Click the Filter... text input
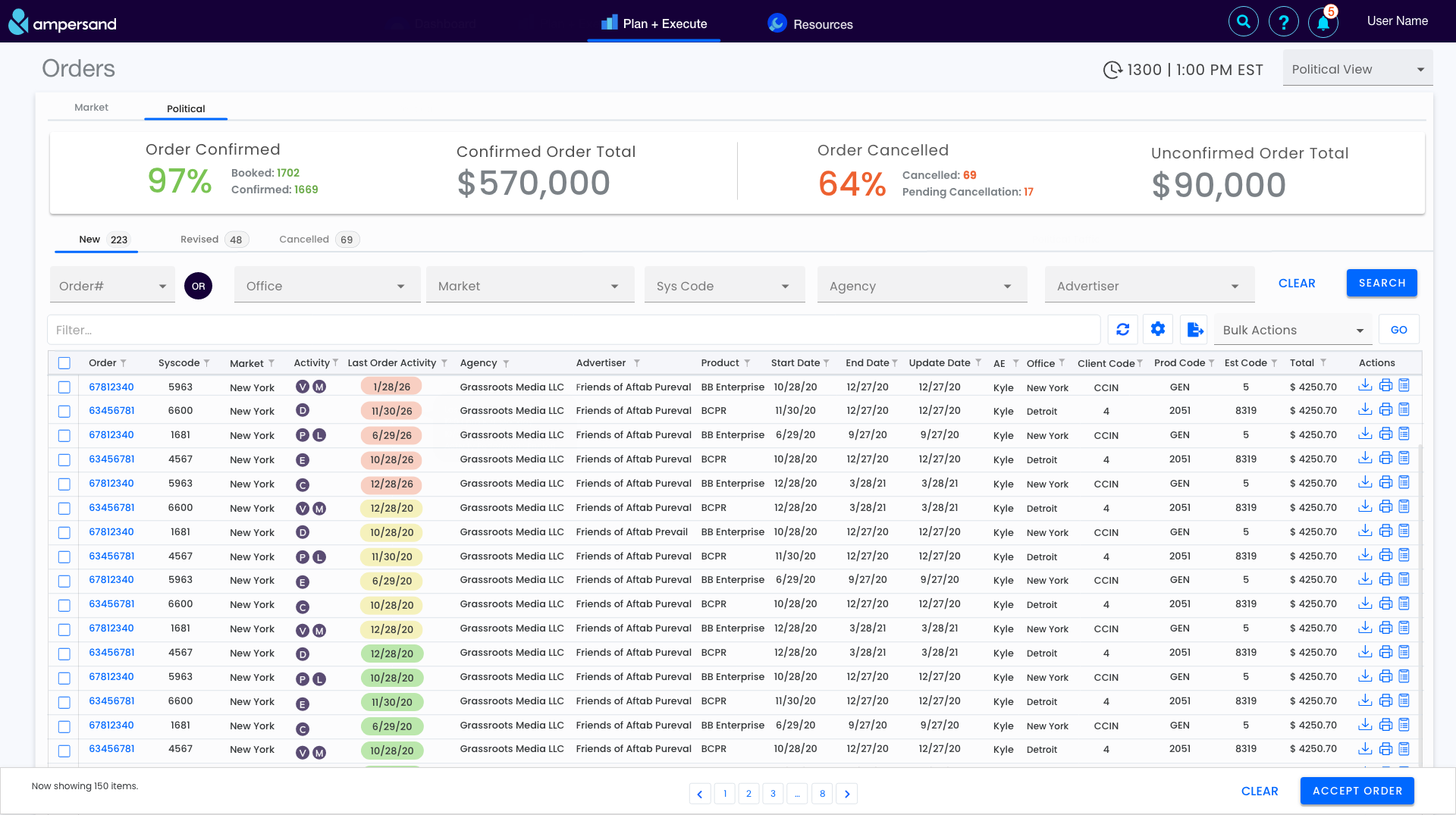Image resolution: width=1456 pixels, height=815 pixels. 574,330
